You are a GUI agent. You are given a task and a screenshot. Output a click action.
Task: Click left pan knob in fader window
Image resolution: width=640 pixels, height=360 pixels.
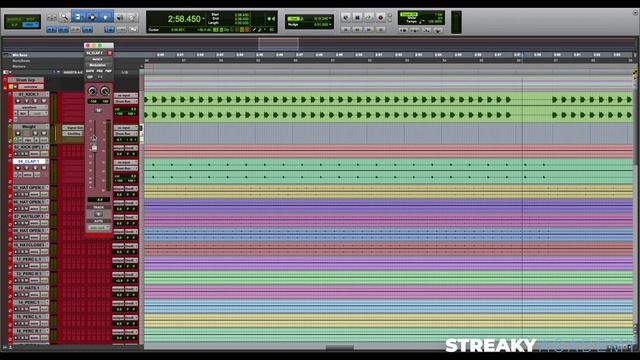[92, 91]
